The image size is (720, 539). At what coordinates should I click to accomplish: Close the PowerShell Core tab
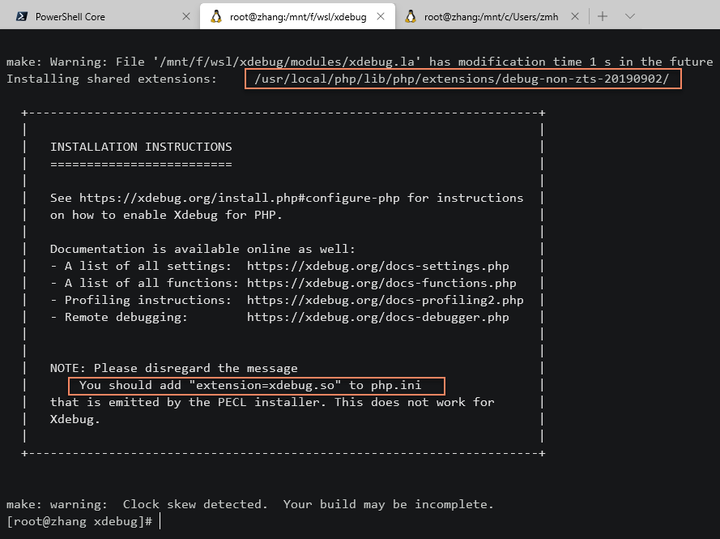coord(186,17)
